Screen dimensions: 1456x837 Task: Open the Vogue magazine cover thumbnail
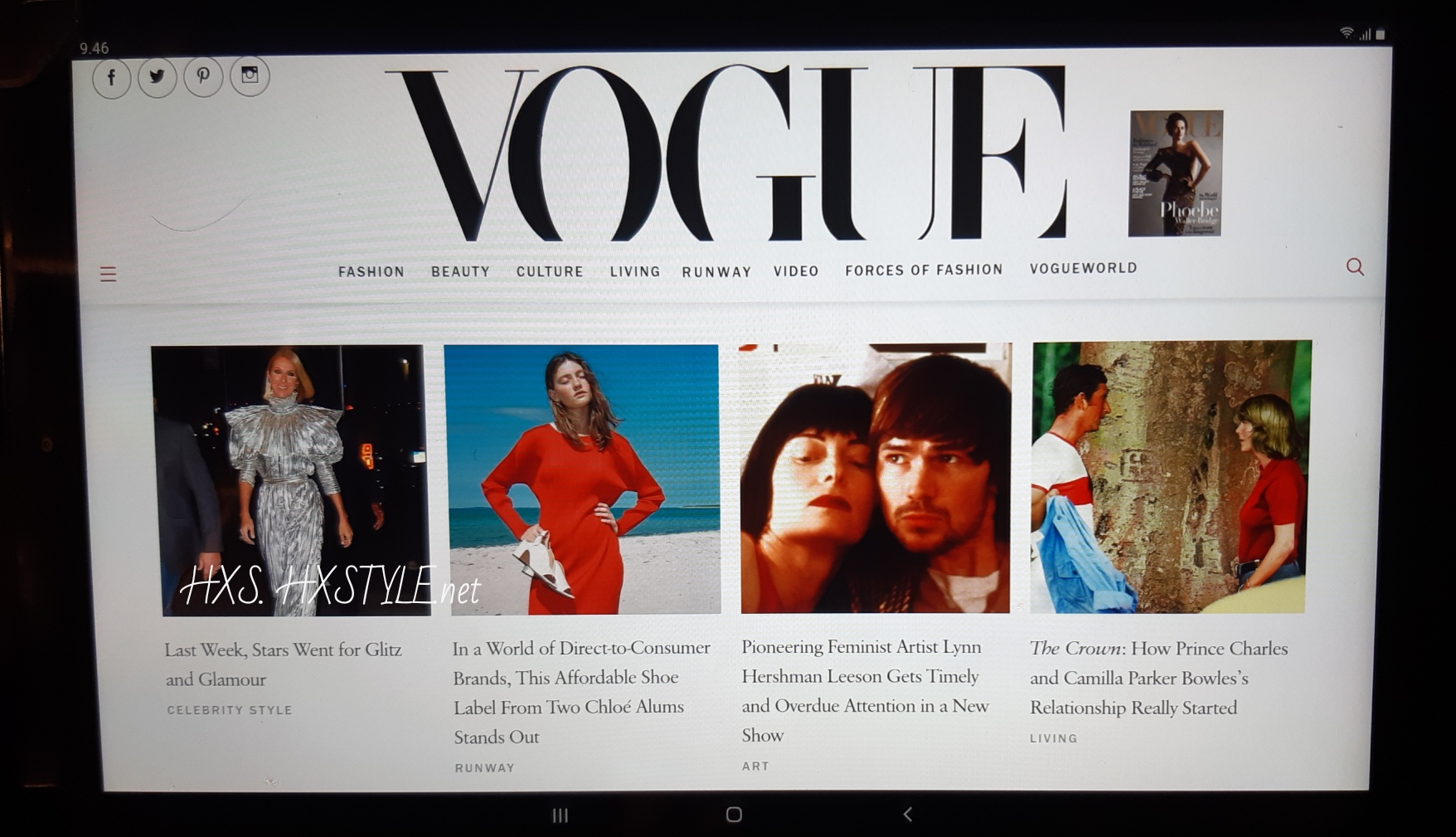coord(1176,173)
